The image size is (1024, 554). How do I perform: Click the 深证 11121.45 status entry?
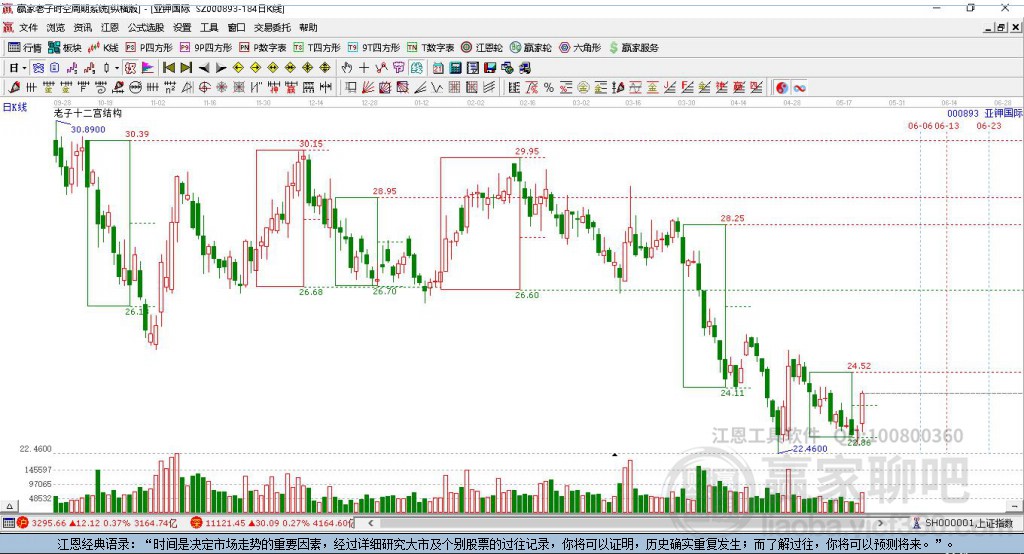271,523
